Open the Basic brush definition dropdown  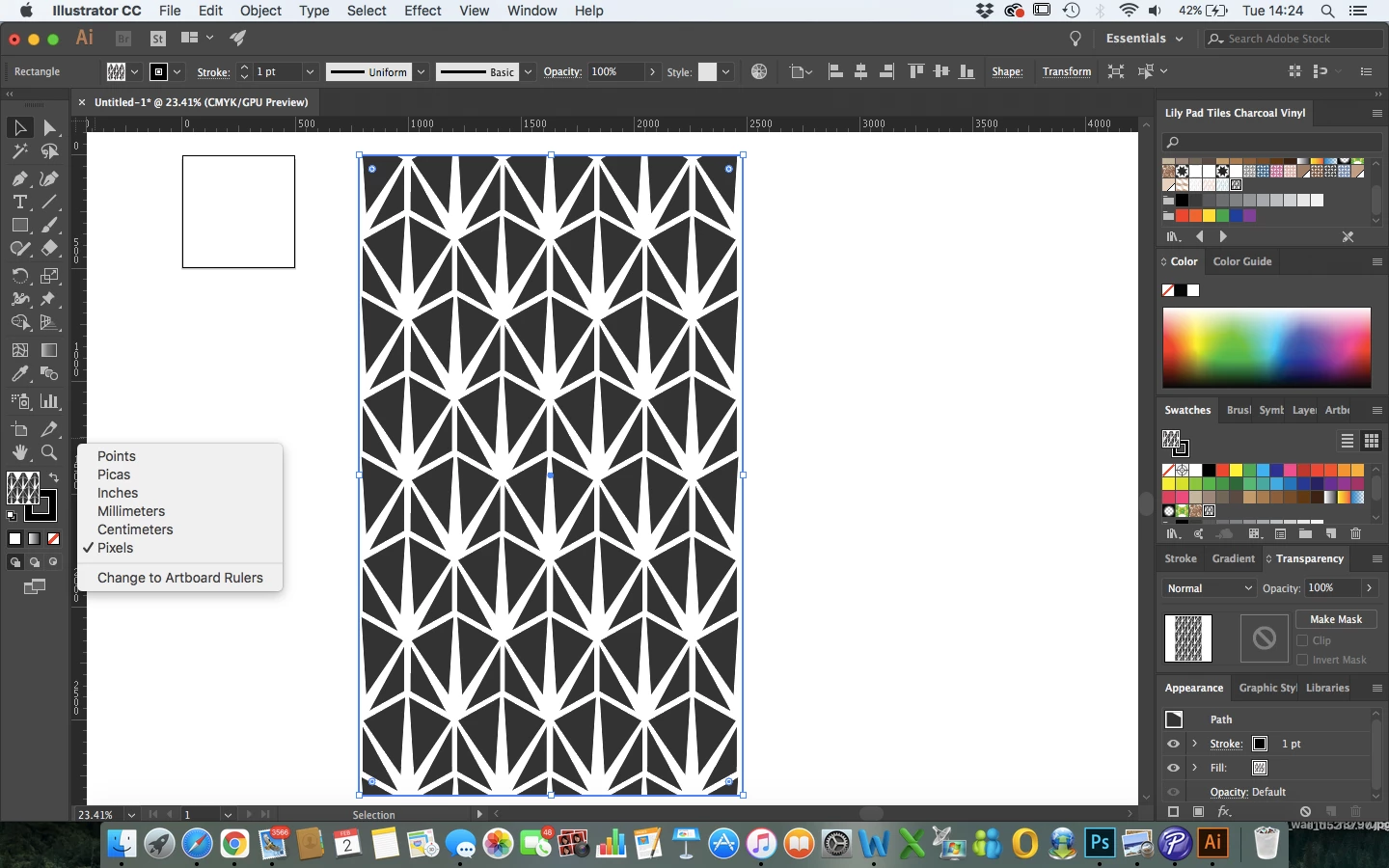click(528, 71)
